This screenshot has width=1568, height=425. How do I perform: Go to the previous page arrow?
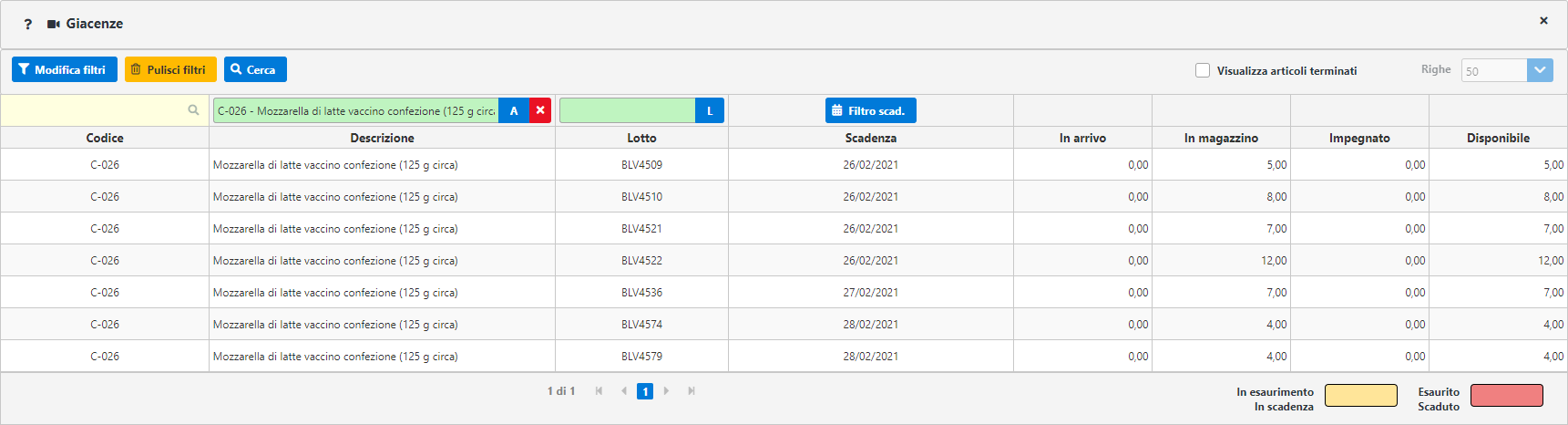(x=623, y=391)
